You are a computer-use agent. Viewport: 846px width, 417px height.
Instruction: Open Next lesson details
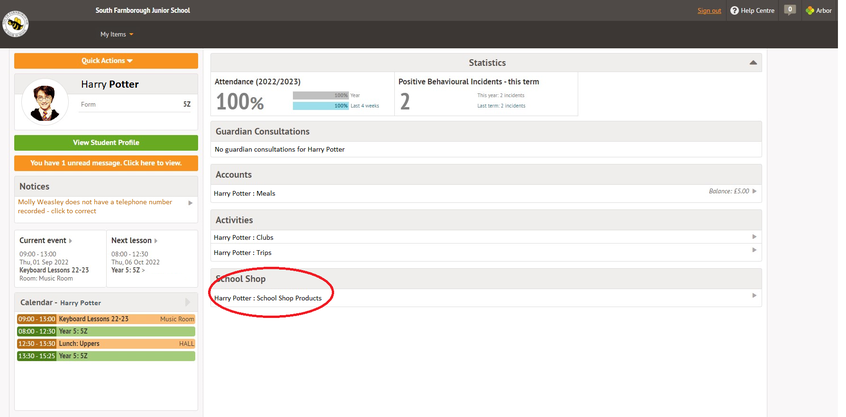coord(135,241)
